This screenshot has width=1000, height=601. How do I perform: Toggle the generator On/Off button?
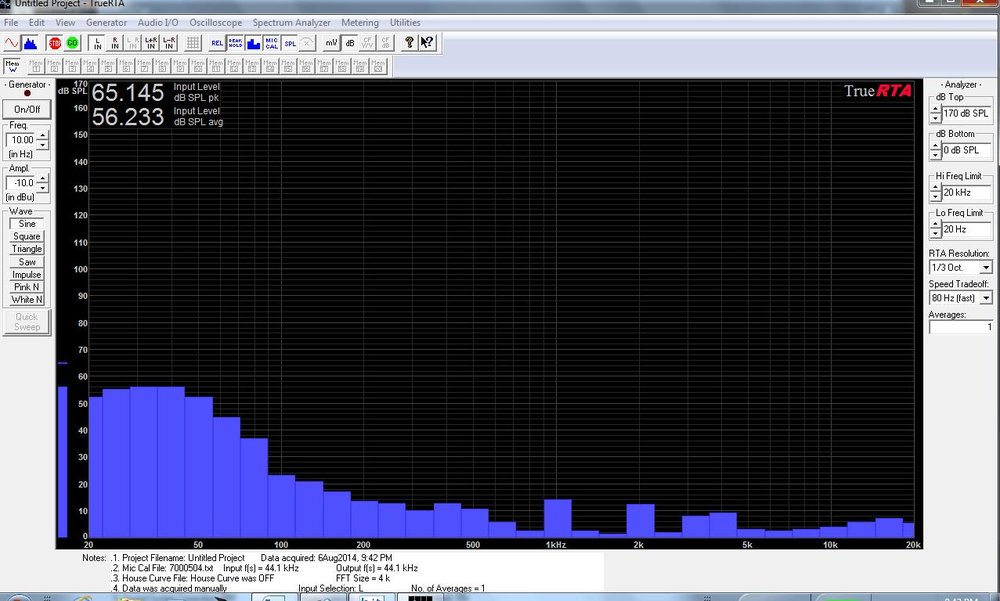point(27,109)
